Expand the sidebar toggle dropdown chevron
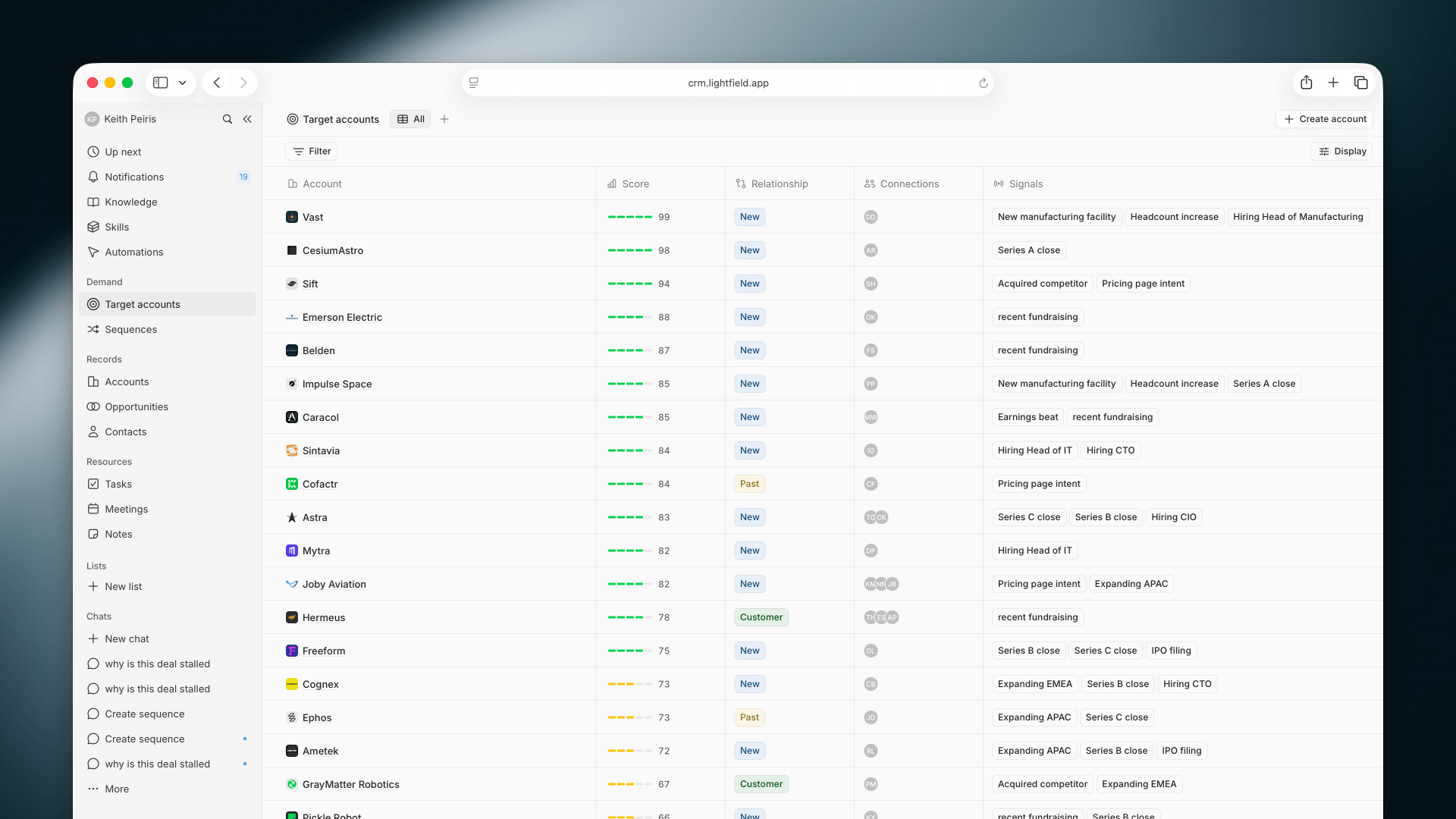Screen dimensions: 1456x819 click(183, 83)
